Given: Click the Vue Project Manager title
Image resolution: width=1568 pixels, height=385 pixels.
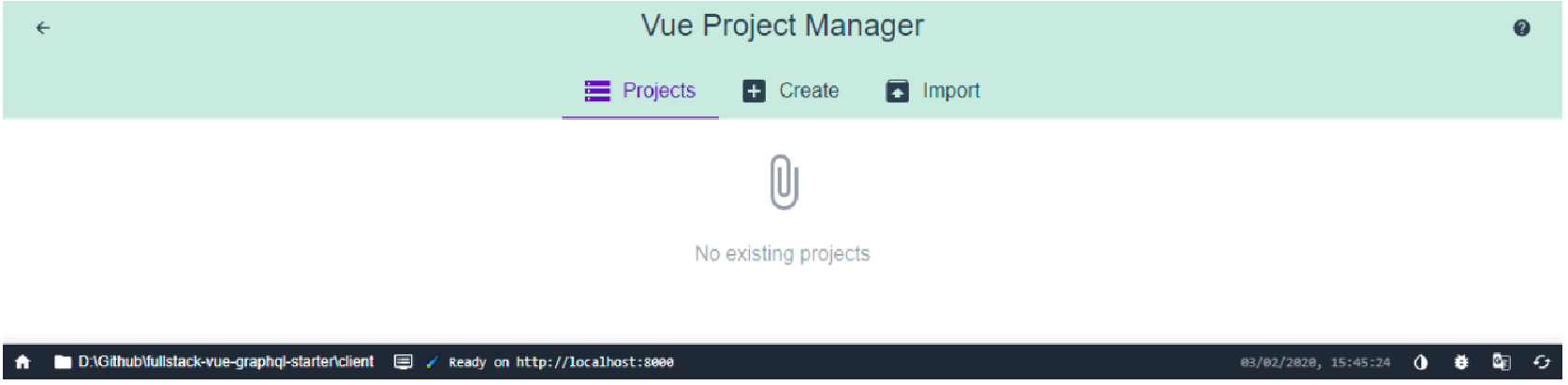Looking at the screenshot, I should [x=783, y=26].
